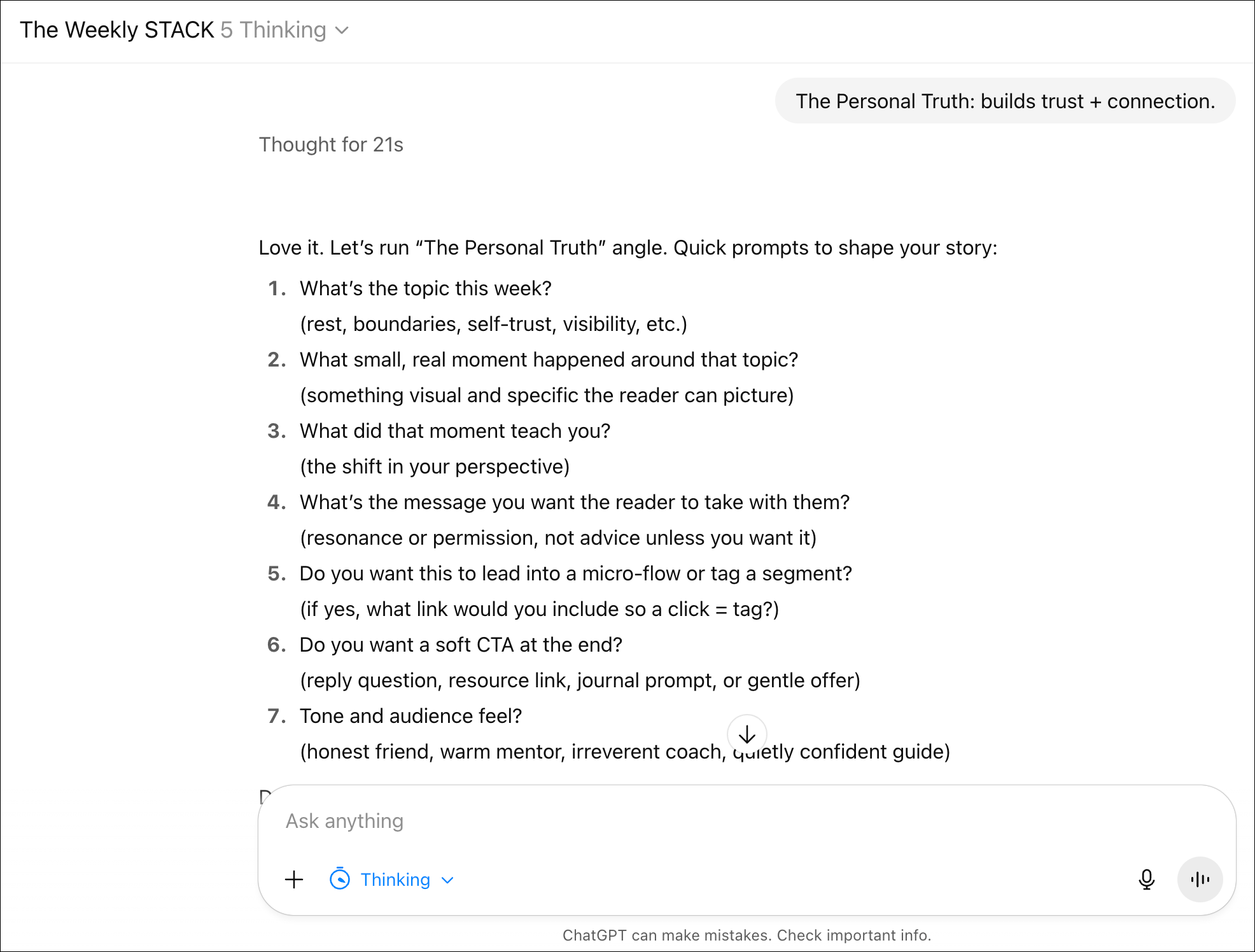Focus the "Ask anything" message field
Image resolution: width=1255 pixels, height=952 pixels.
click(x=636, y=822)
